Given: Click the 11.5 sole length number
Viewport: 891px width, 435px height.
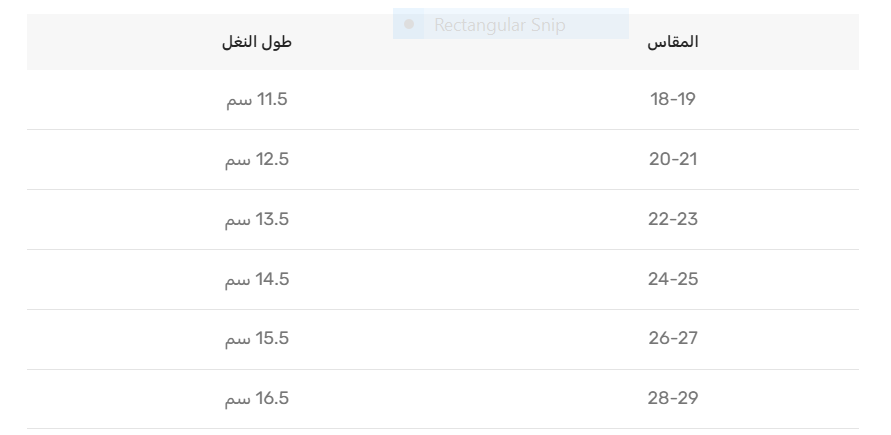Looking at the screenshot, I should coord(272,100).
